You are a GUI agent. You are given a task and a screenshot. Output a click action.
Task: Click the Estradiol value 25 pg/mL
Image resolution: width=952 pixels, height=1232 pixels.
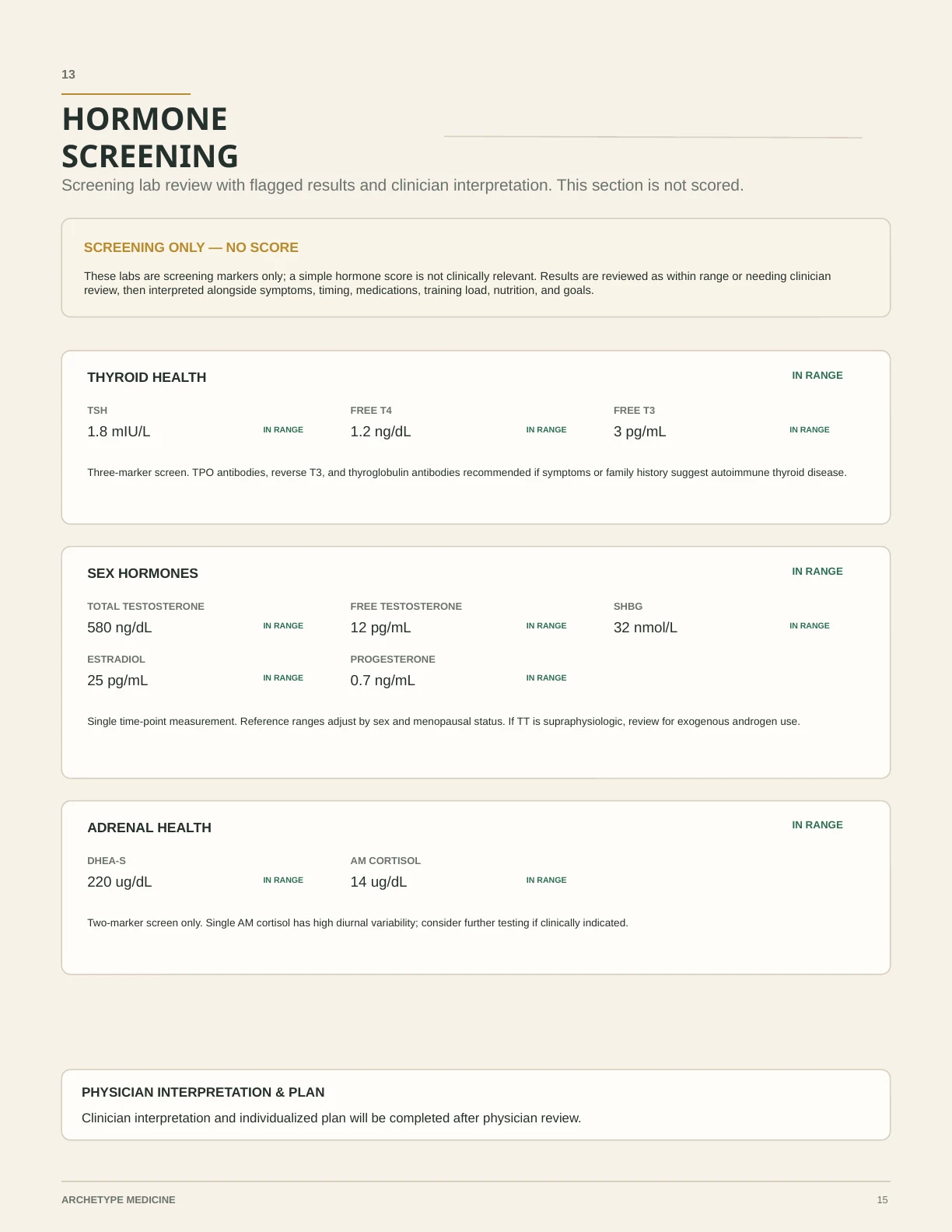tap(117, 681)
